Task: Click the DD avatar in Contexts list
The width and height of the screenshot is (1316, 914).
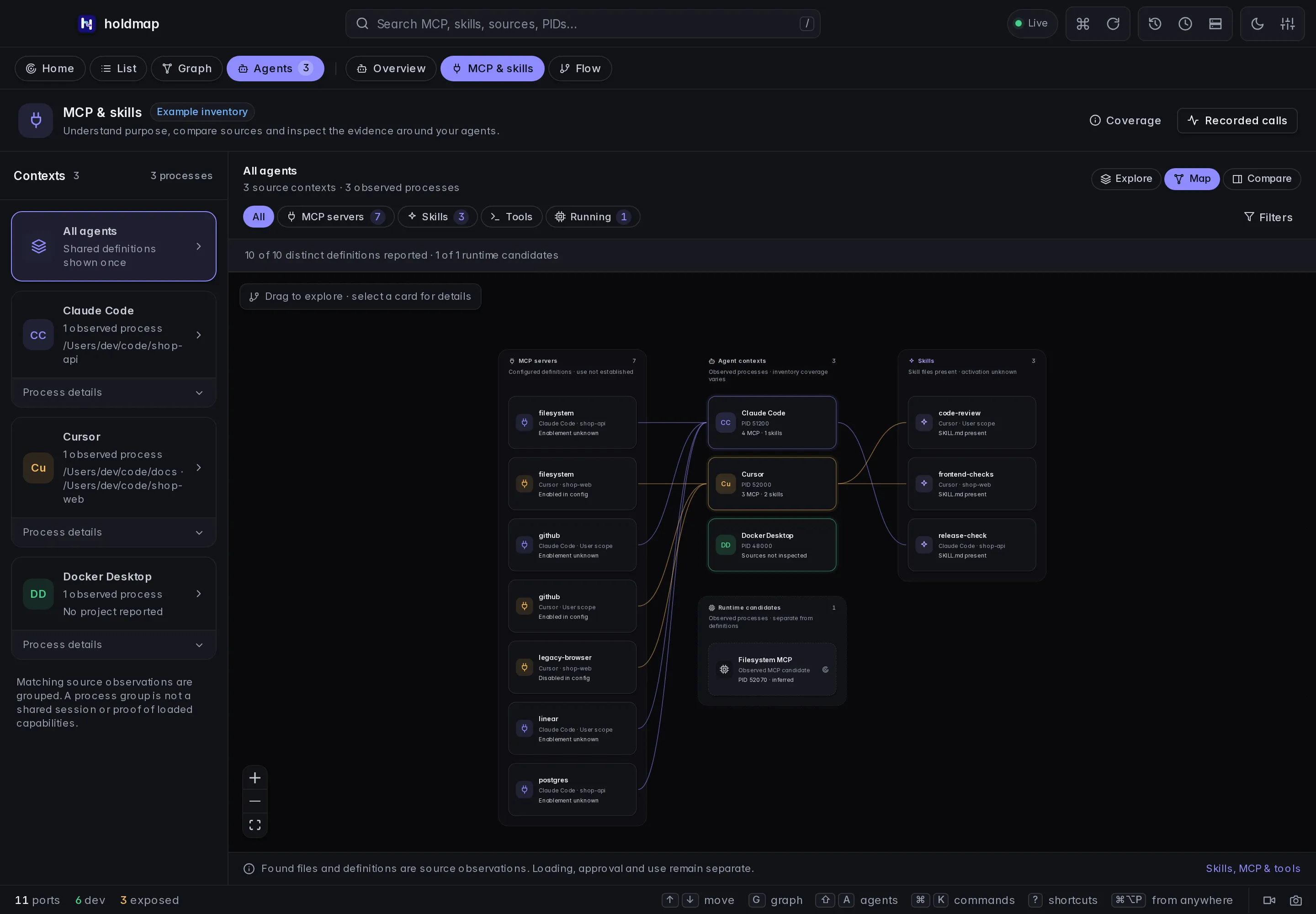Action: coord(38,594)
